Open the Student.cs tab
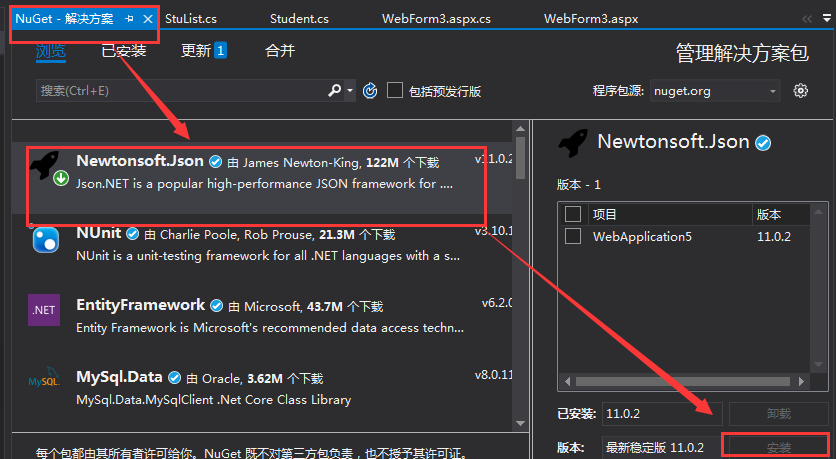Viewport: 836px width, 459px height. coord(299,19)
